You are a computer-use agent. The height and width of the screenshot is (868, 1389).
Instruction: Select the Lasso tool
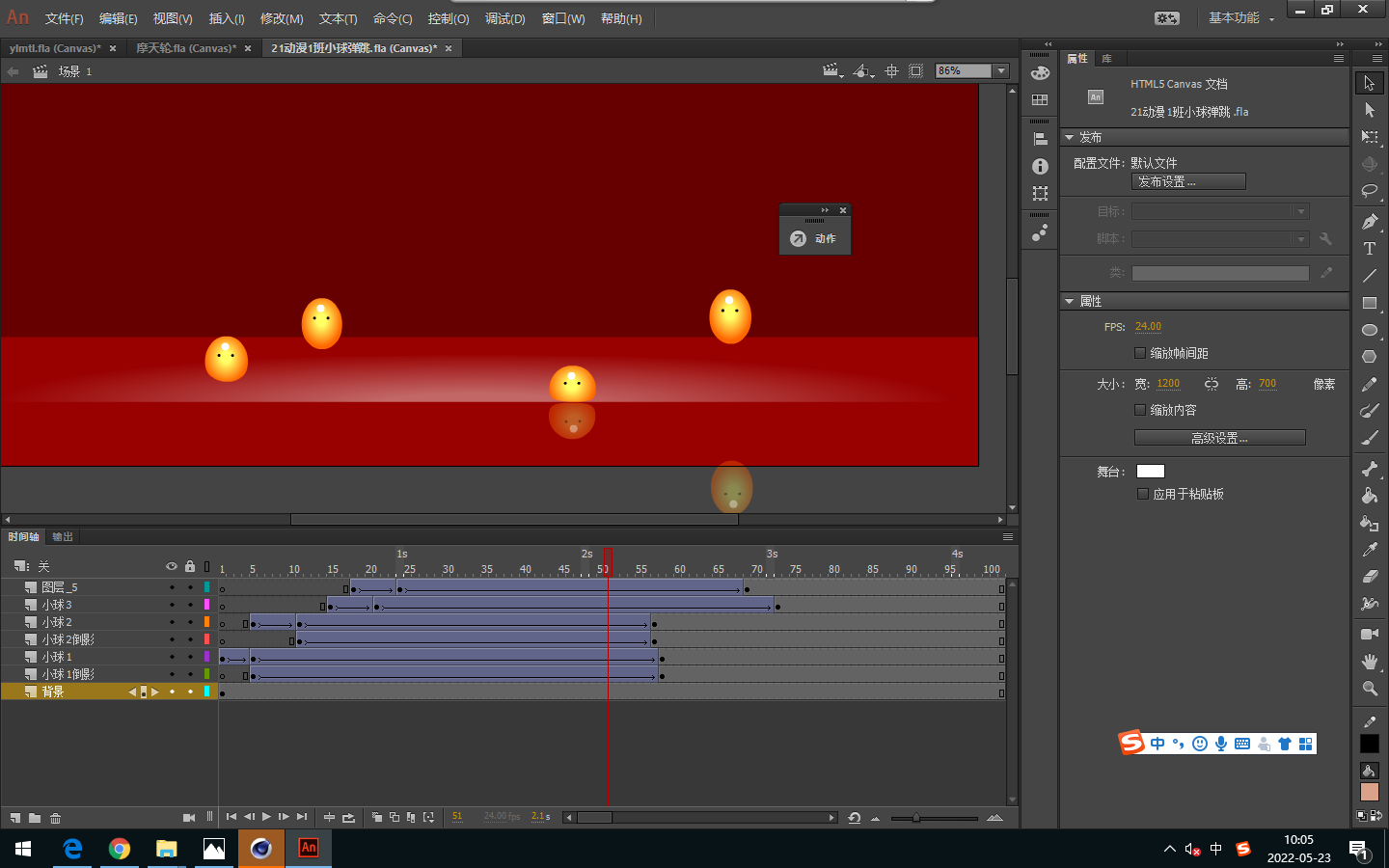tap(1369, 191)
